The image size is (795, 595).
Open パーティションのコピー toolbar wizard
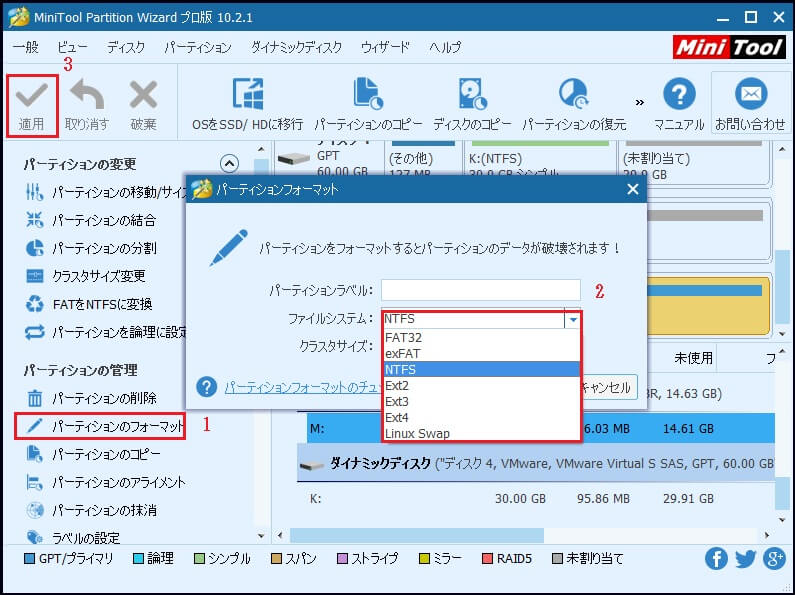tap(367, 95)
